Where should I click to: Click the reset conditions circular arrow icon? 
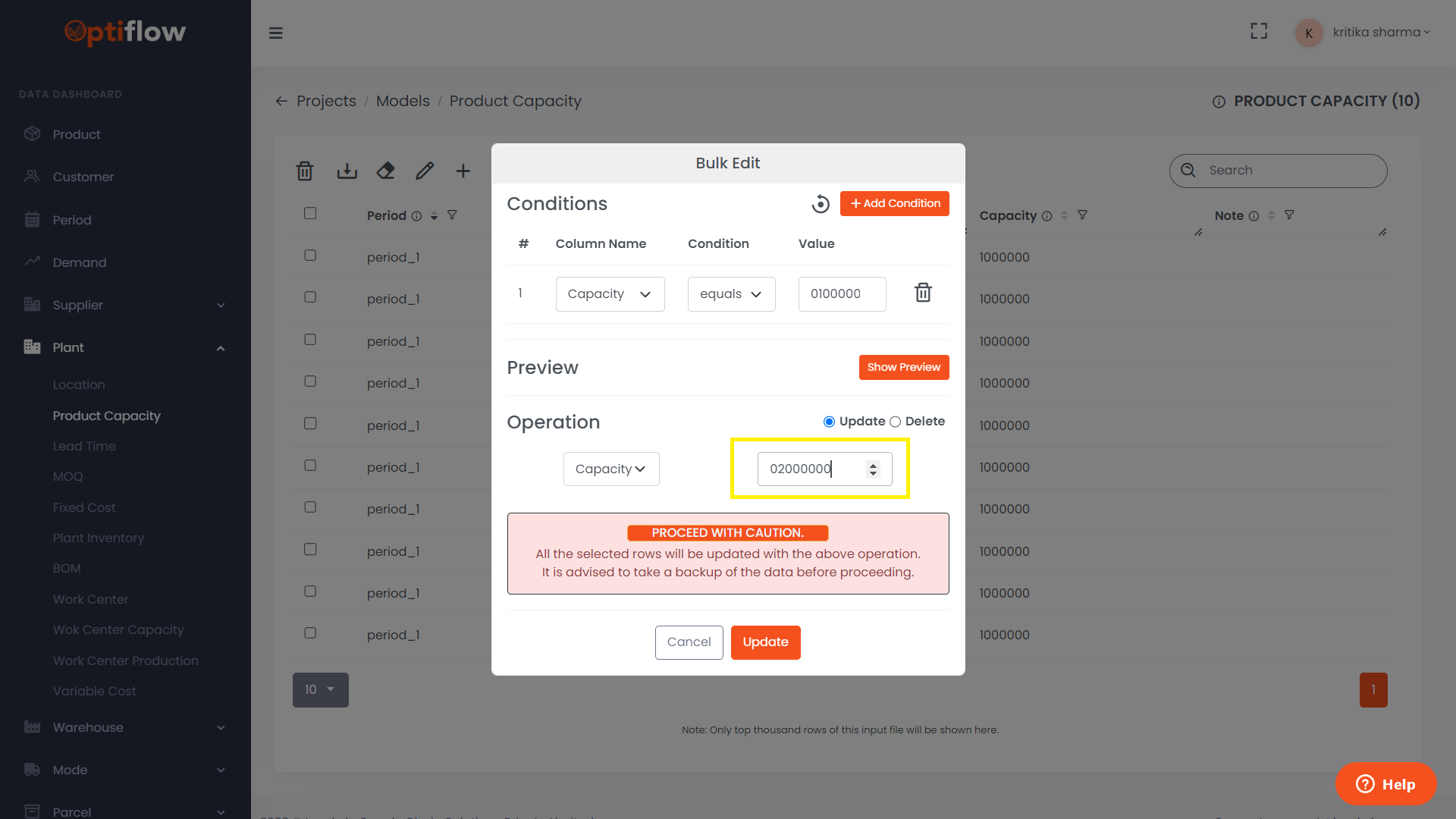pos(820,204)
